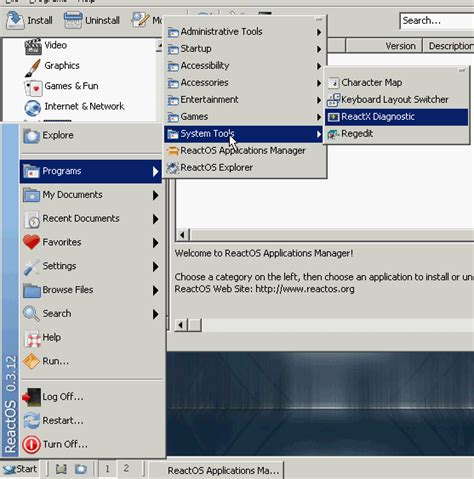Click the Uninstall toolbar icon
Image resolution: width=474 pixels, height=479 pixels.
click(x=73, y=20)
